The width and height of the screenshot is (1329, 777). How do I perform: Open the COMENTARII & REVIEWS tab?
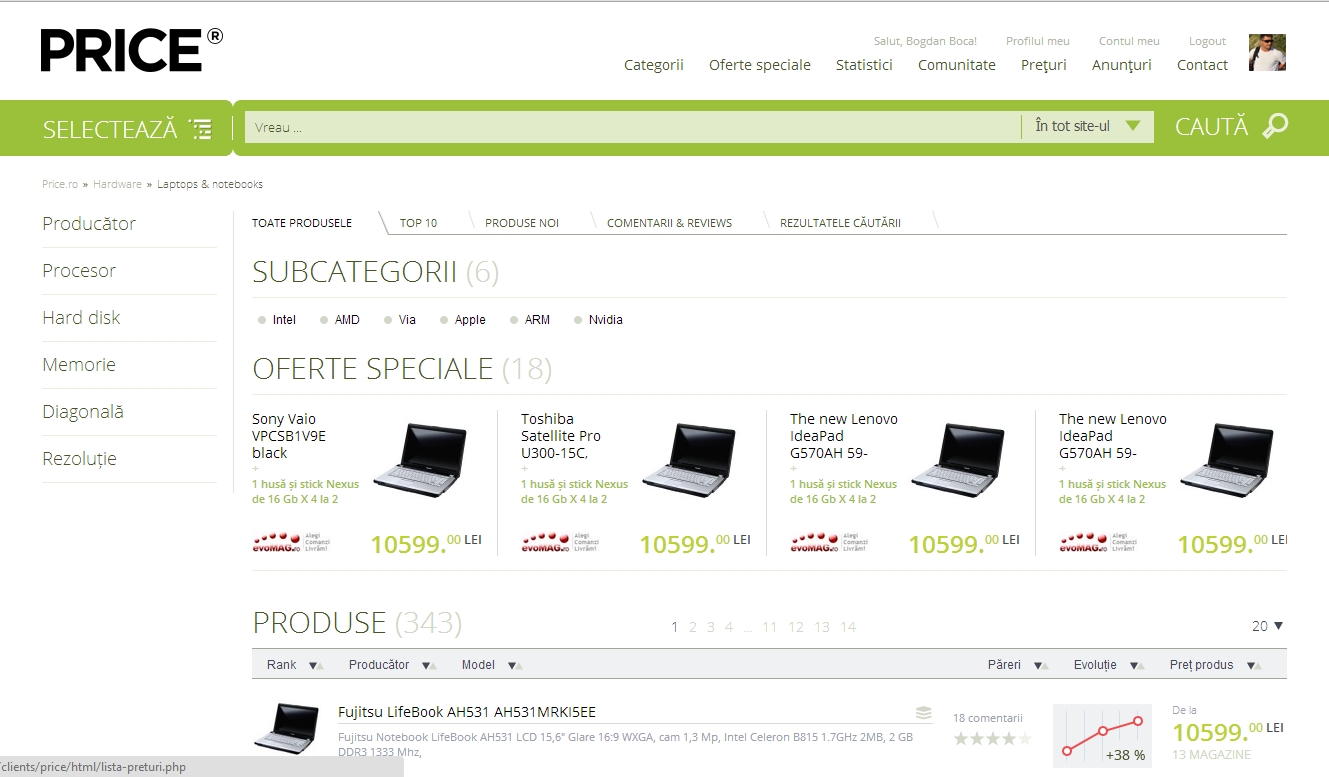(x=669, y=223)
